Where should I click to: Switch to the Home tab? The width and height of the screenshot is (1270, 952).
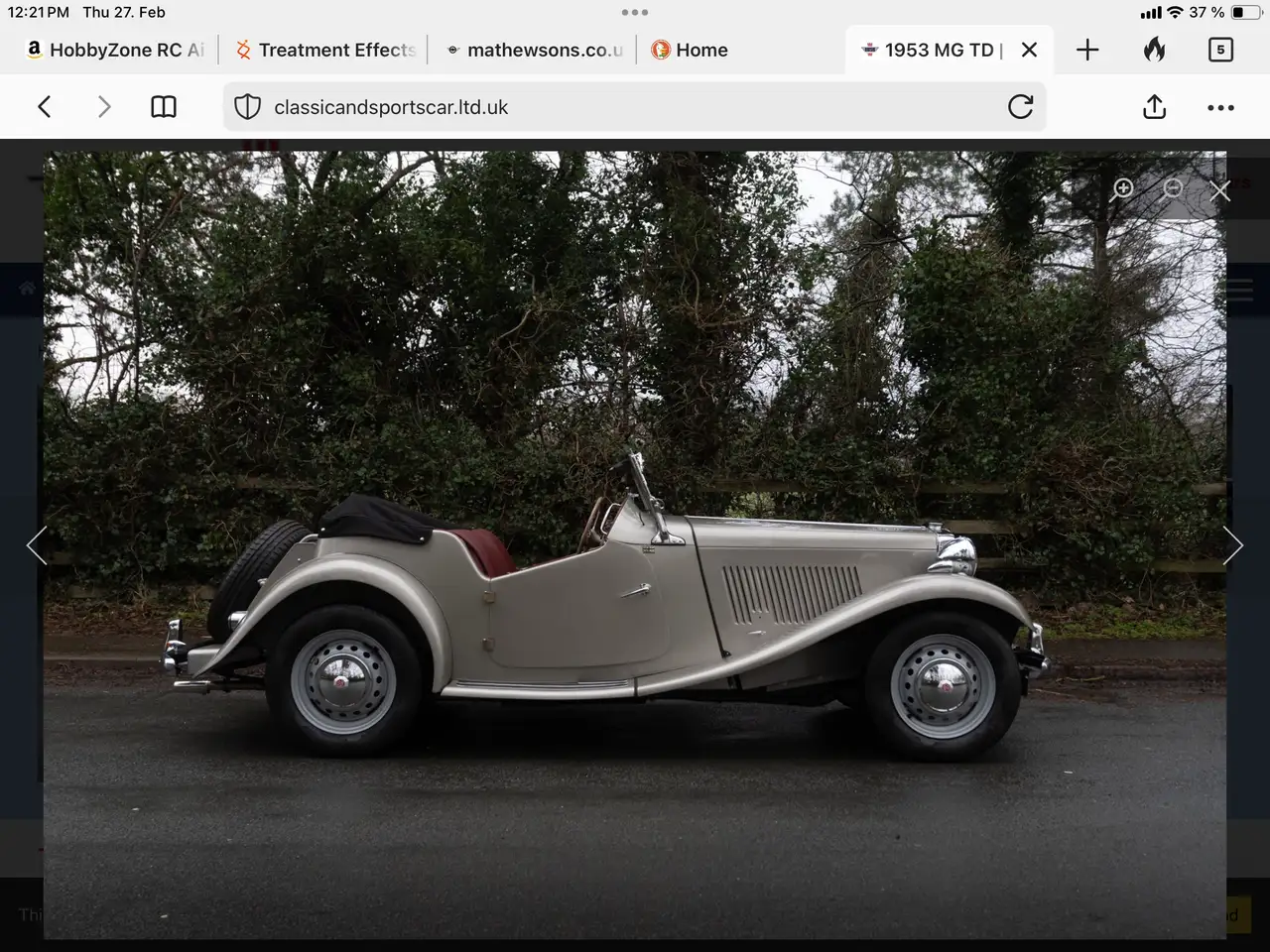[x=690, y=50]
